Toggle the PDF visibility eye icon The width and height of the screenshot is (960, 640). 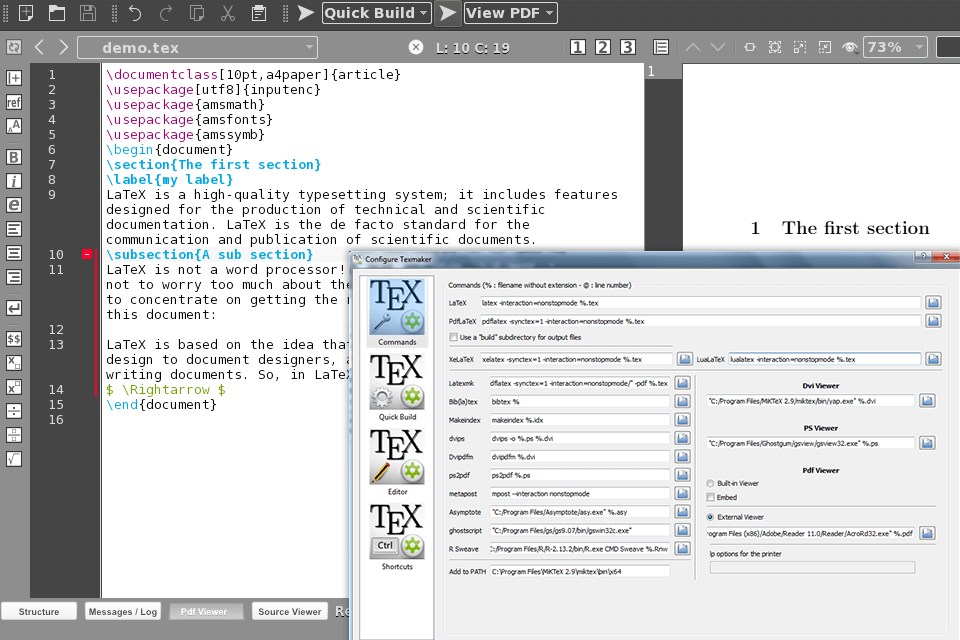(850, 47)
